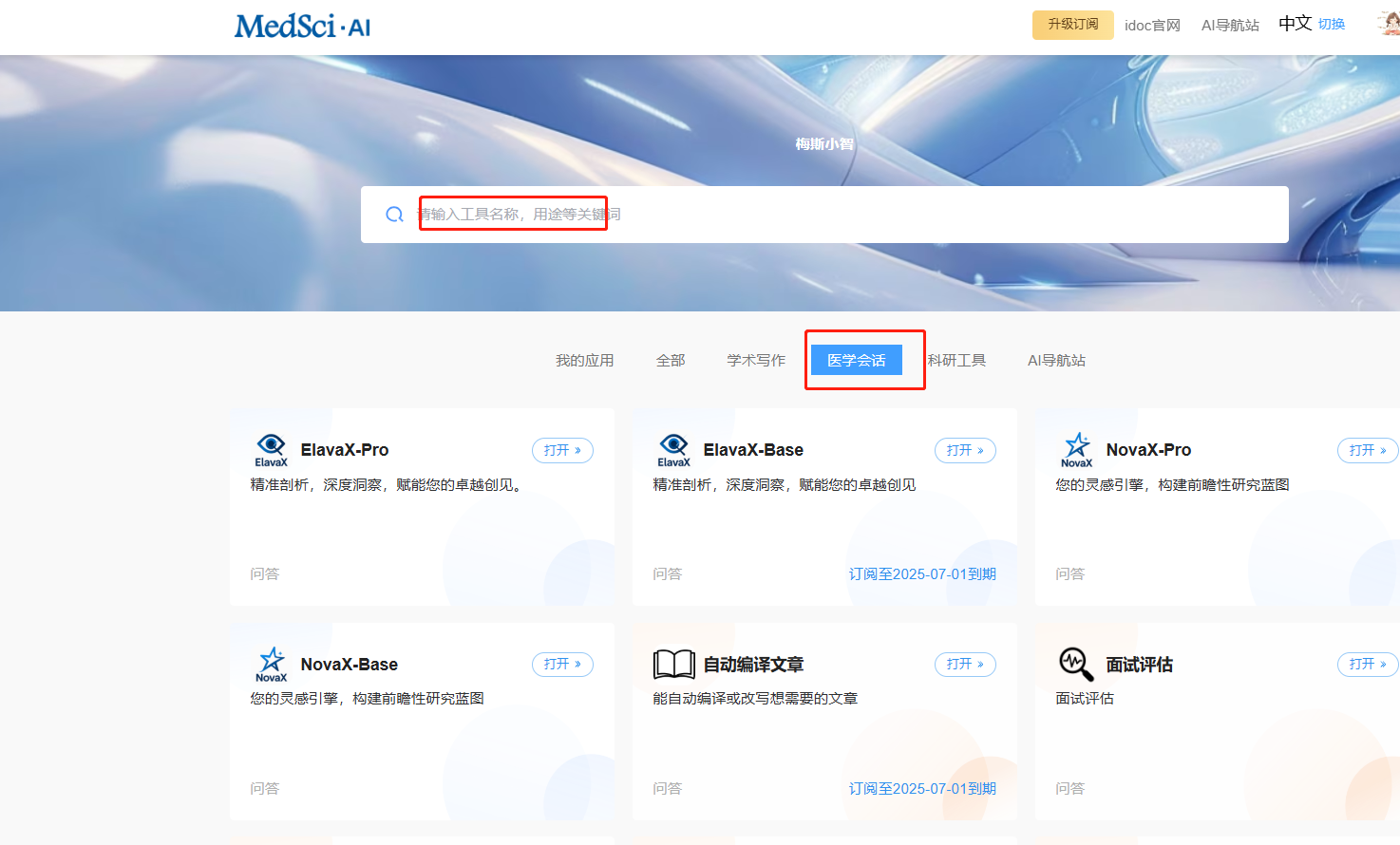Click ElavaX-Pro description 精准剖析，深度洞察

pos(386,485)
